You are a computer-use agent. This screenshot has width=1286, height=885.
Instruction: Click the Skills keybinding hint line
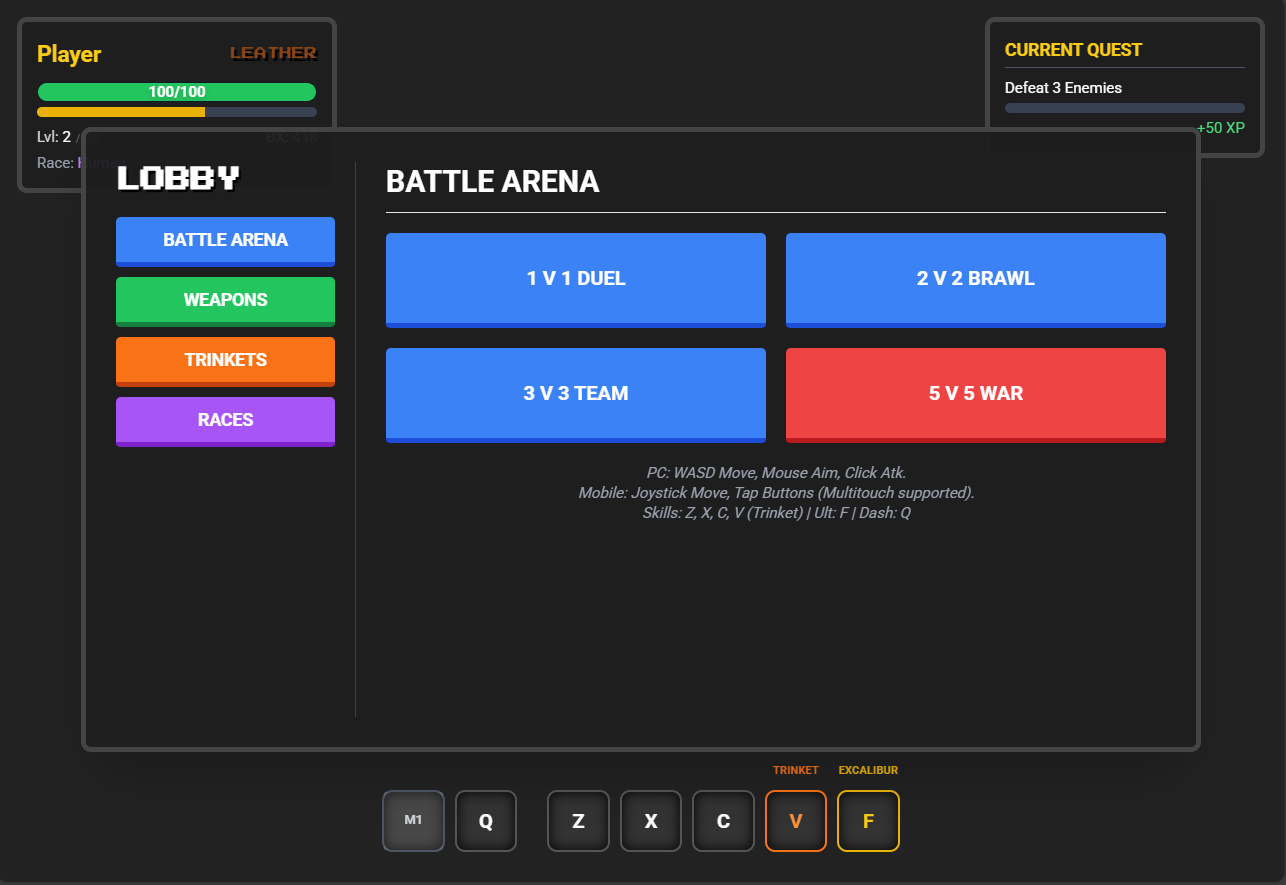coord(776,512)
